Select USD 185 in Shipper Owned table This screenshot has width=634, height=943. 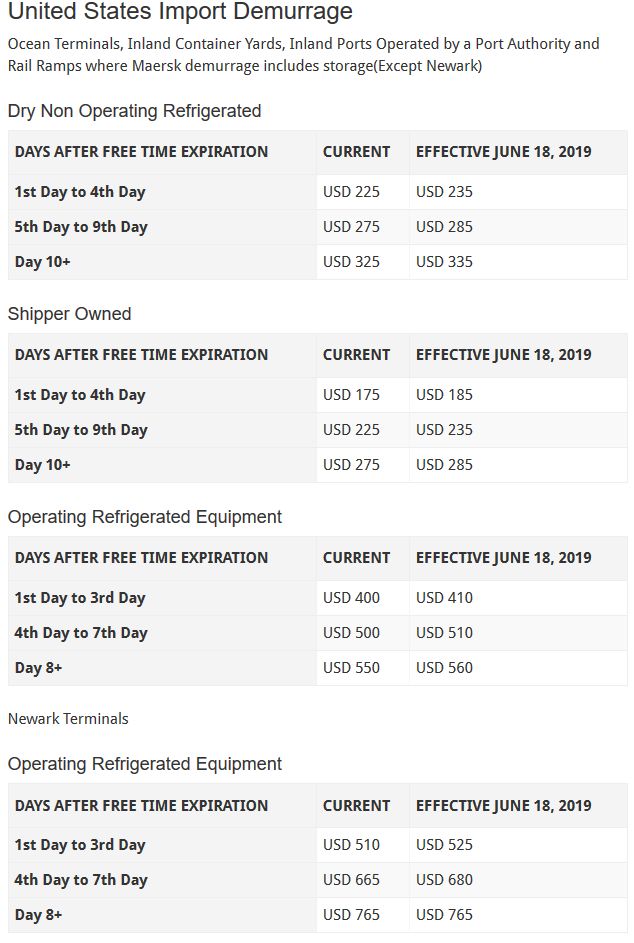pos(444,395)
